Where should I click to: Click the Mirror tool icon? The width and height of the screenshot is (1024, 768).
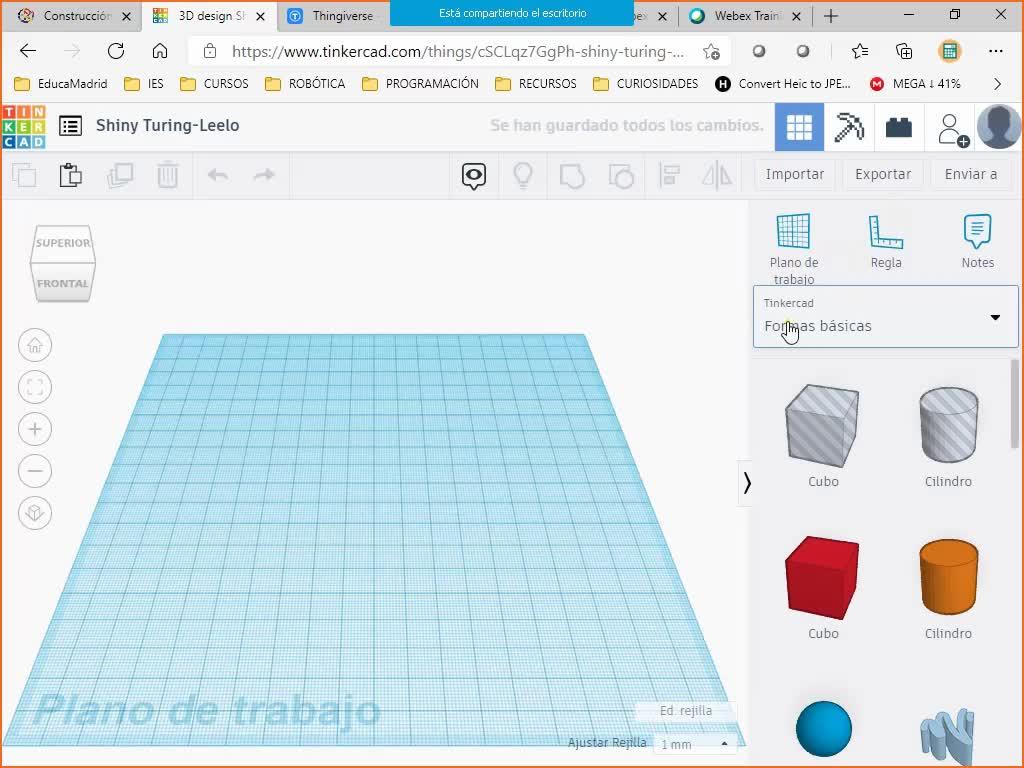[x=717, y=175]
